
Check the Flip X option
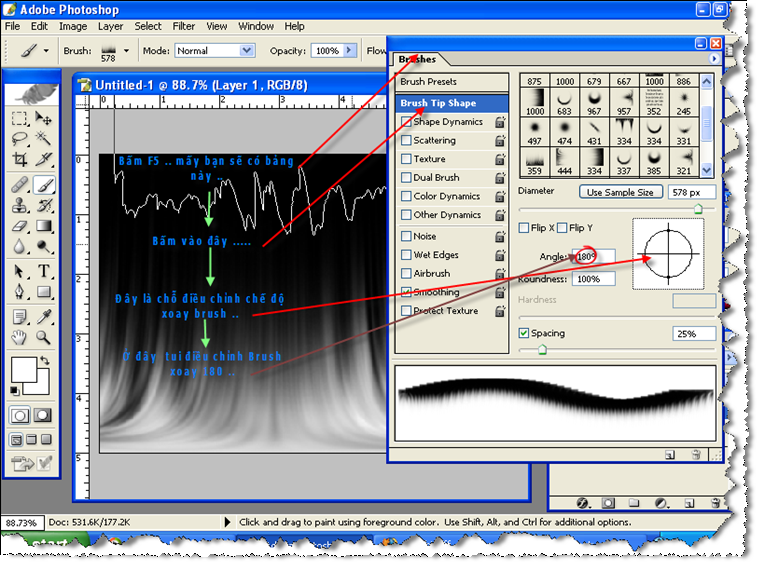click(x=524, y=228)
